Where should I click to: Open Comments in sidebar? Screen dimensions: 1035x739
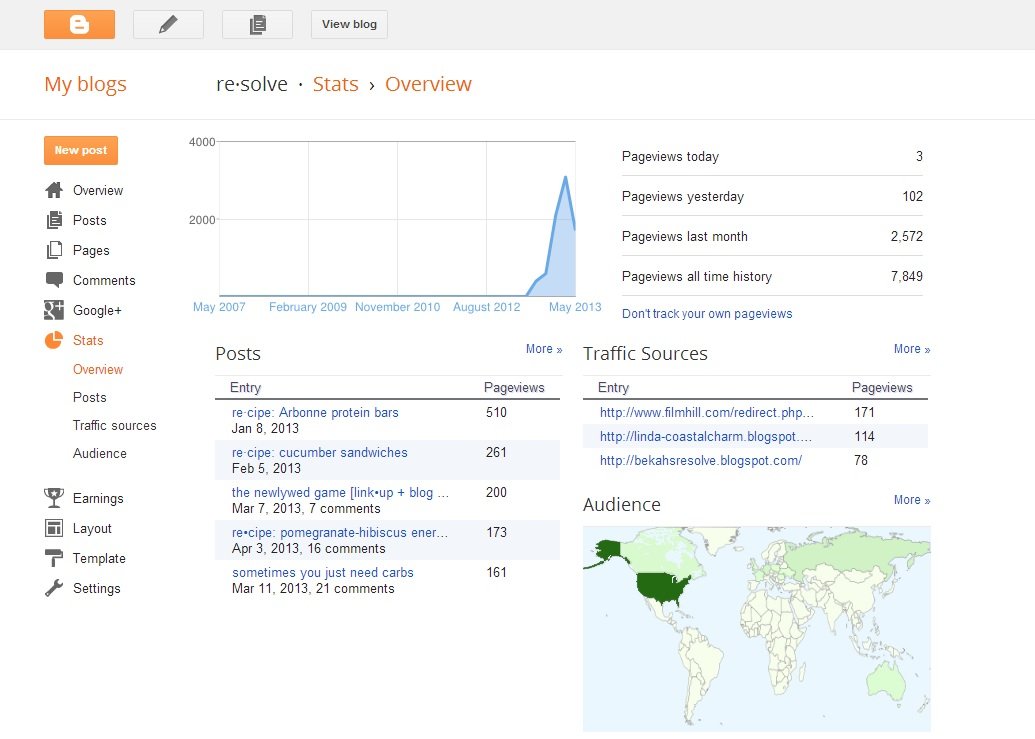(x=104, y=280)
